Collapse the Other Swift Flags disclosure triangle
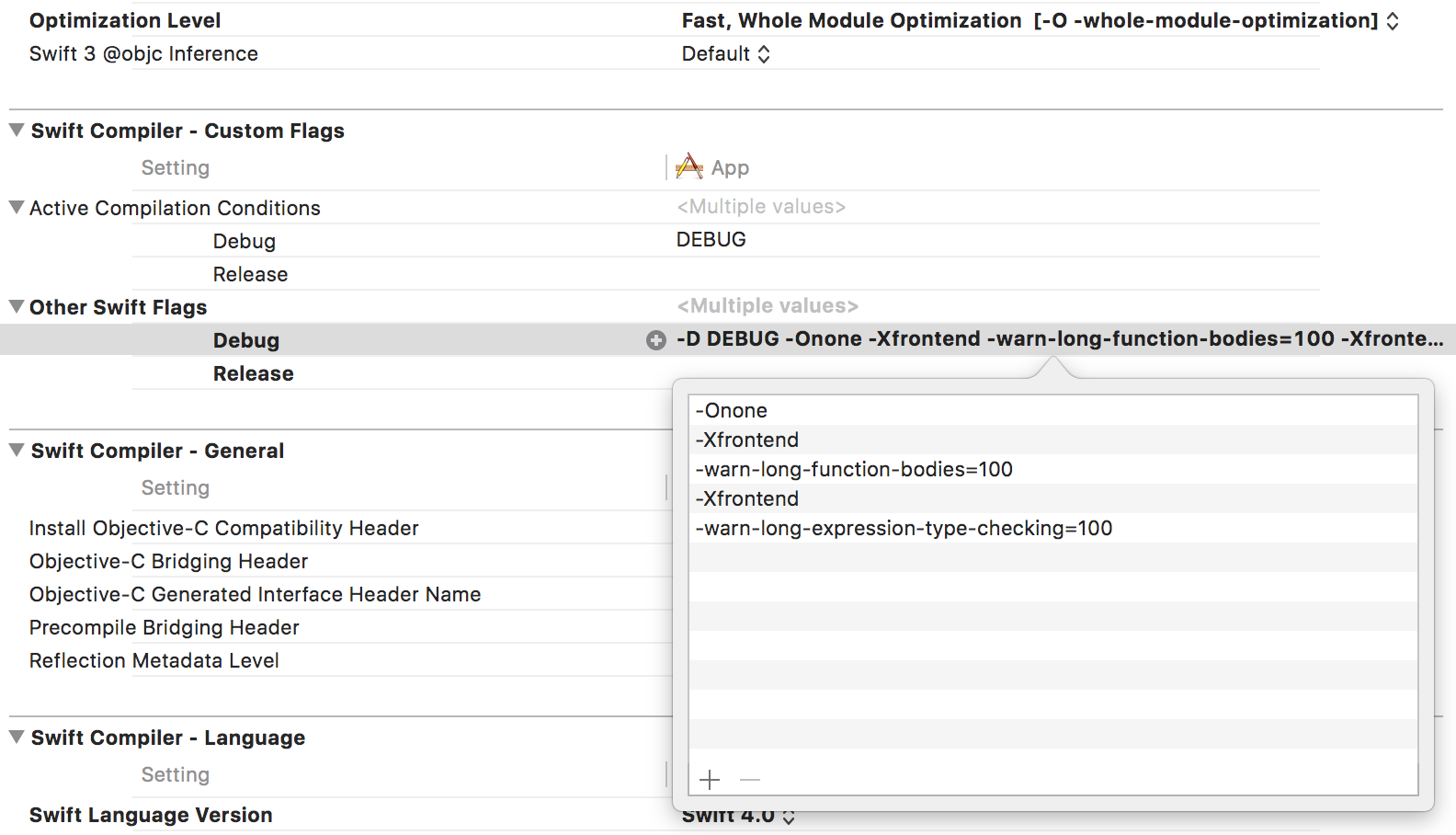 pyautogui.click(x=17, y=307)
